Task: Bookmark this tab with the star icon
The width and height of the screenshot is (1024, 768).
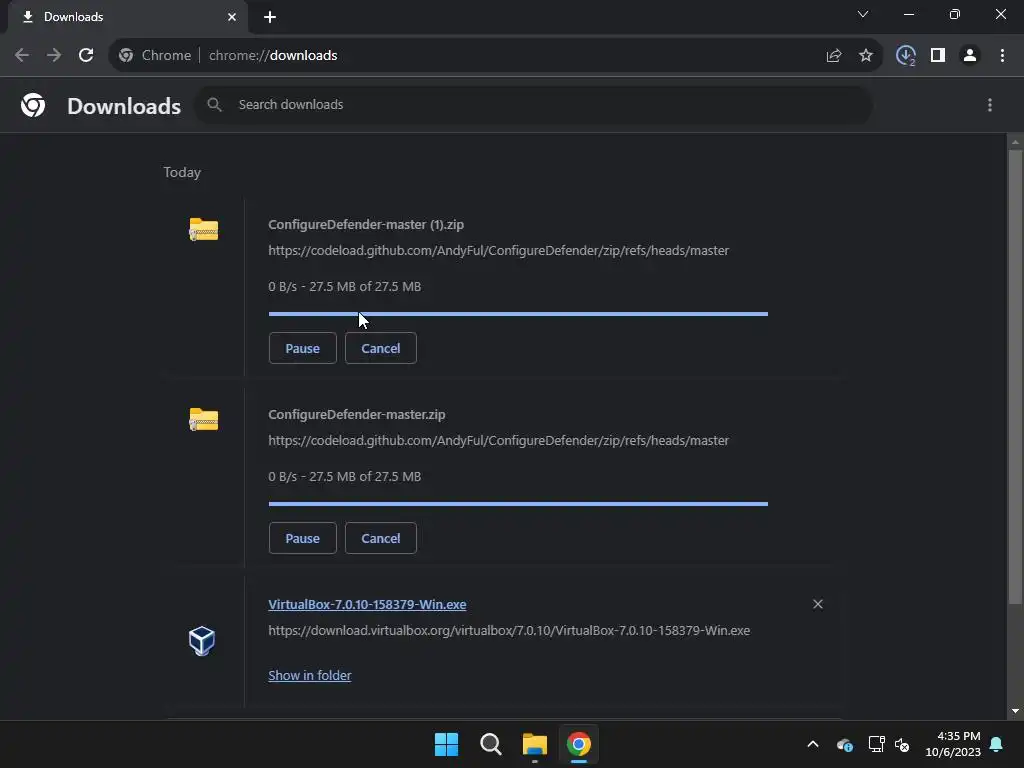Action: coord(866,56)
